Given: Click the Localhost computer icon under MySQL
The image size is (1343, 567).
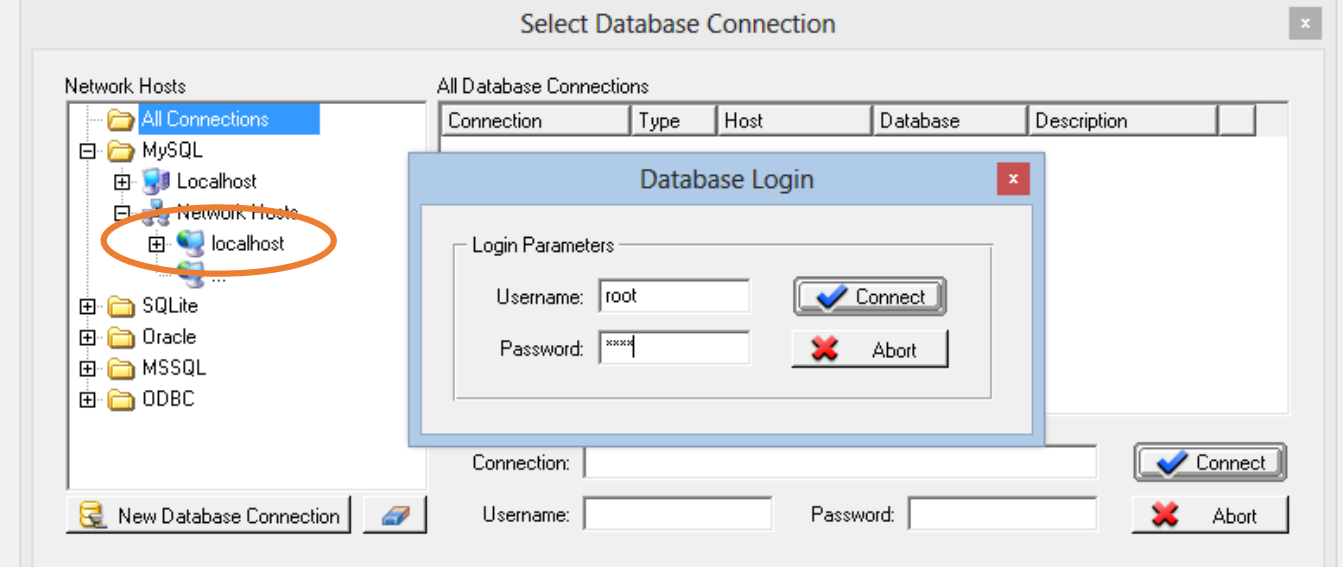Looking at the screenshot, I should click(157, 182).
